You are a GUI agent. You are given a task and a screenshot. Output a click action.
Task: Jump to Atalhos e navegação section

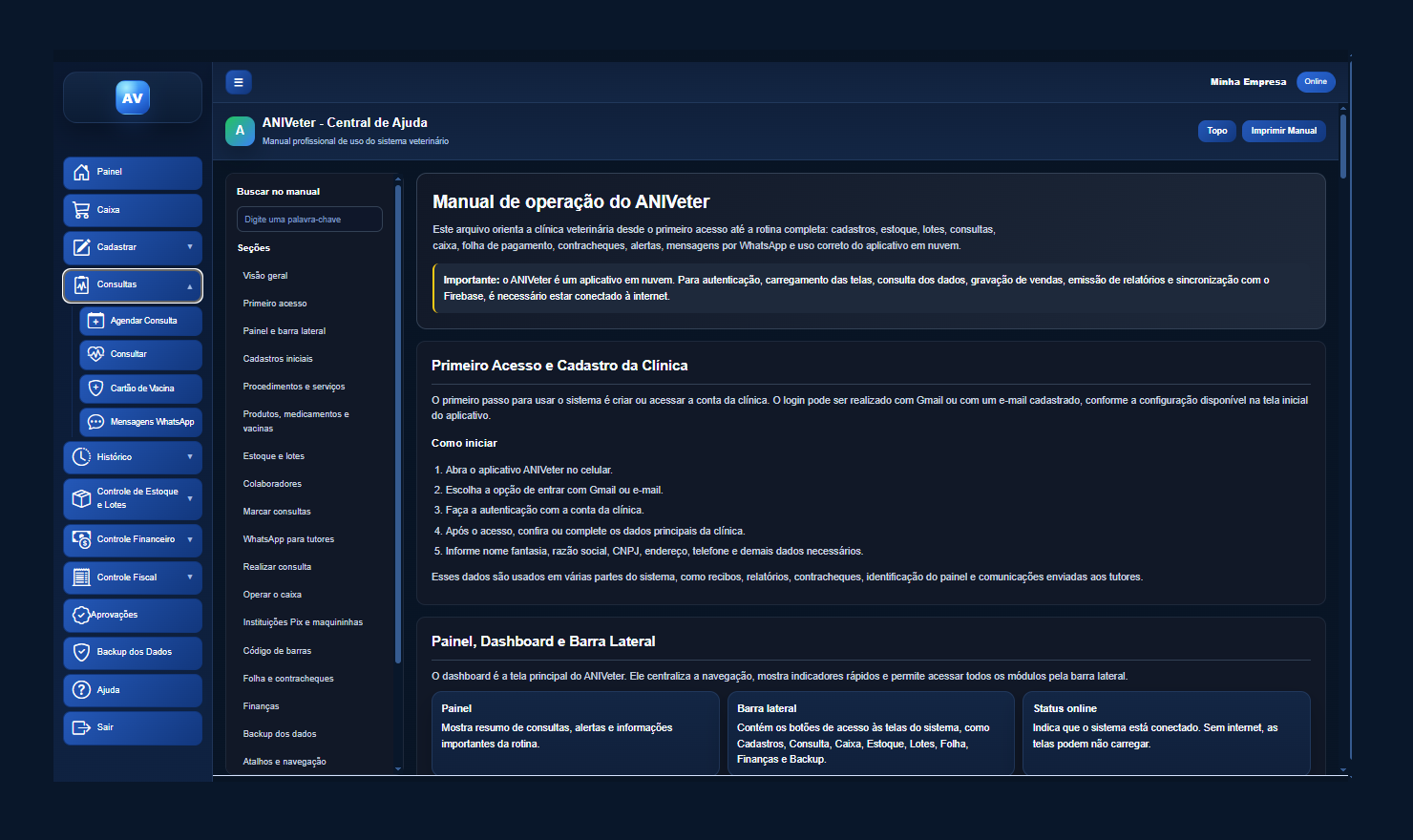[x=285, y=762]
